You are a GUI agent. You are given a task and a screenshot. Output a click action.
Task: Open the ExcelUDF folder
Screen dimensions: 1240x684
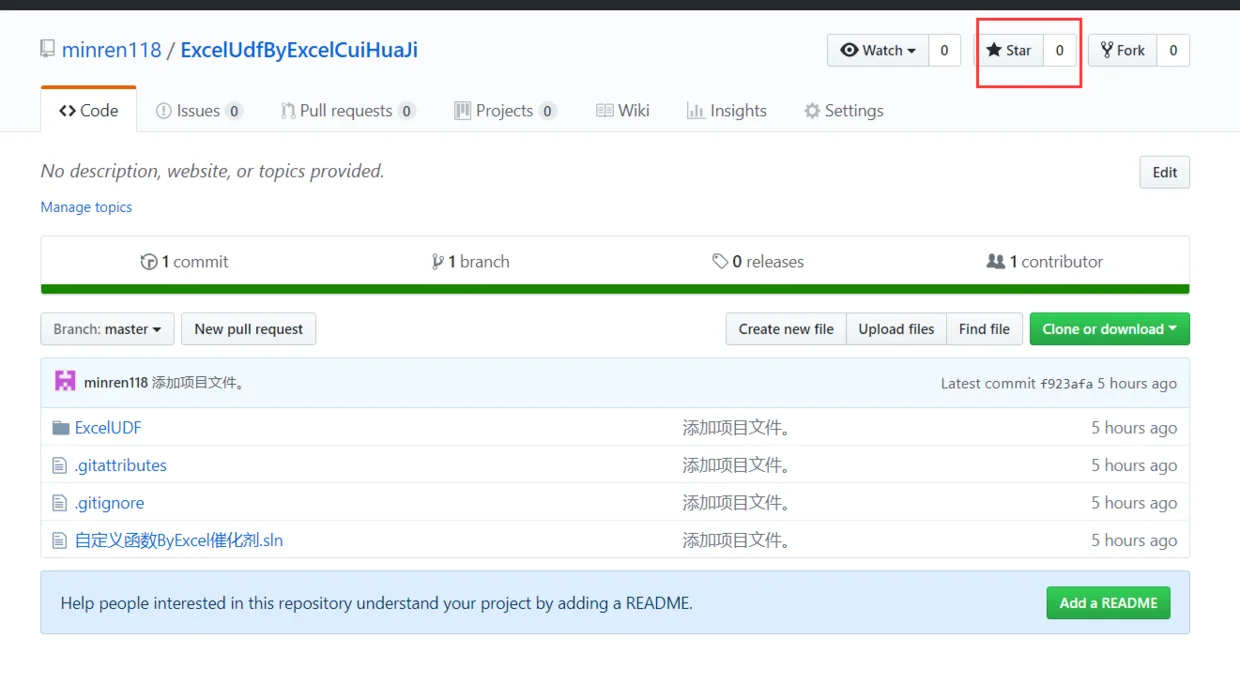[x=108, y=428]
